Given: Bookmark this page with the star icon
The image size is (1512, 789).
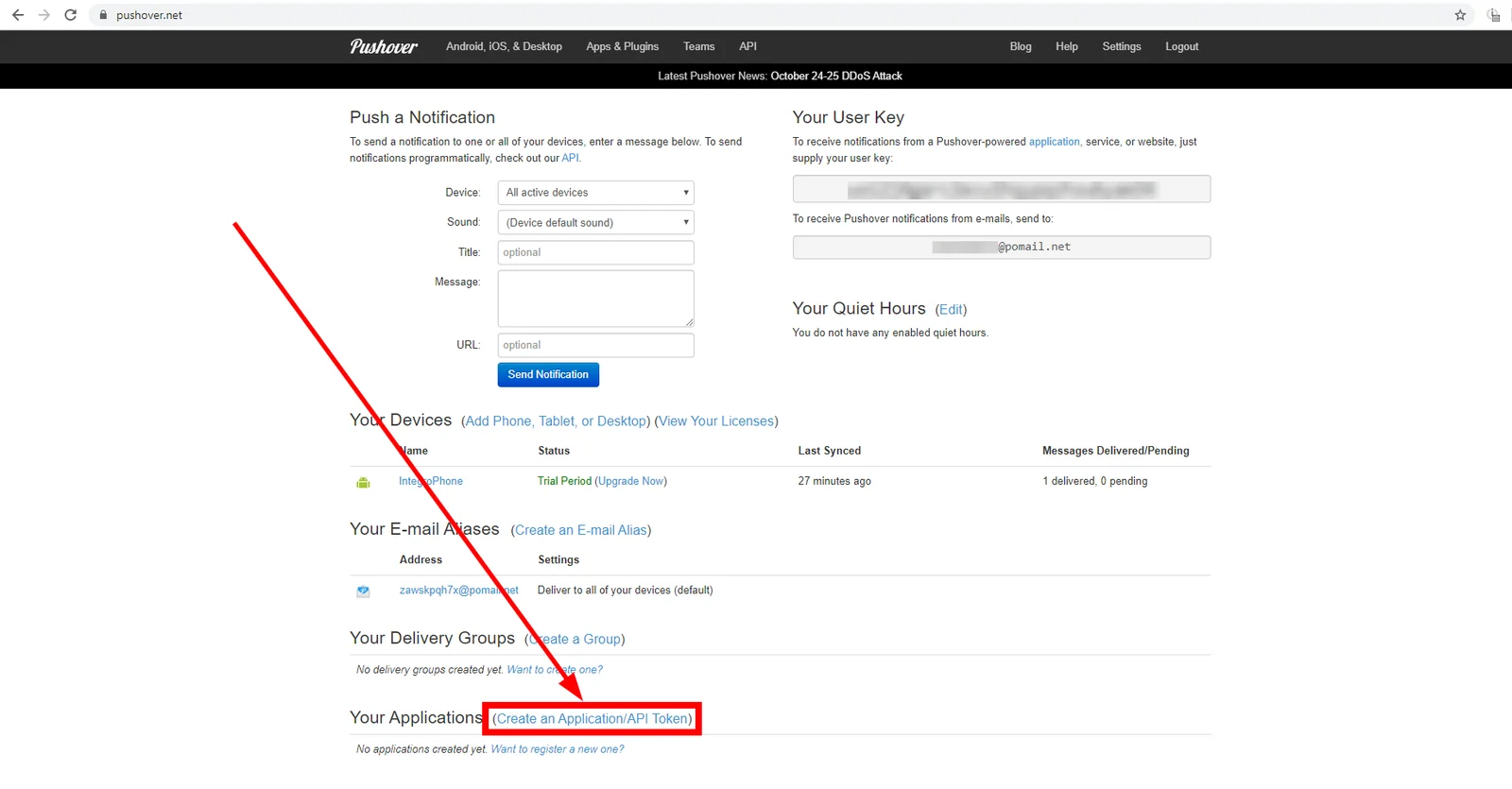Looking at the screenshot, I should 1460,15.
